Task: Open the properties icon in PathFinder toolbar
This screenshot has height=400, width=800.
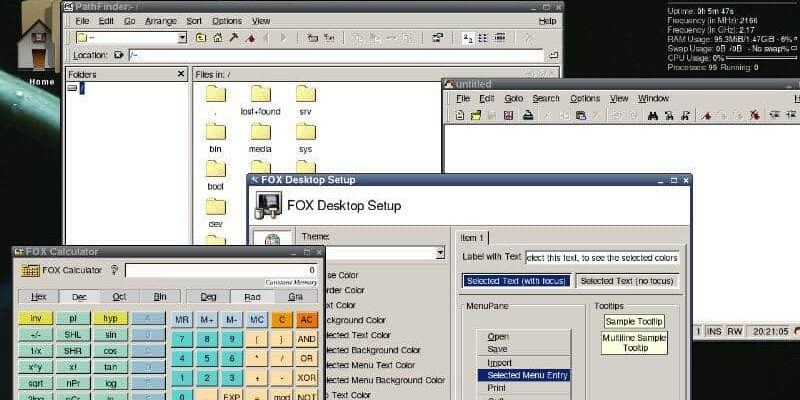Action: (437, 38)
